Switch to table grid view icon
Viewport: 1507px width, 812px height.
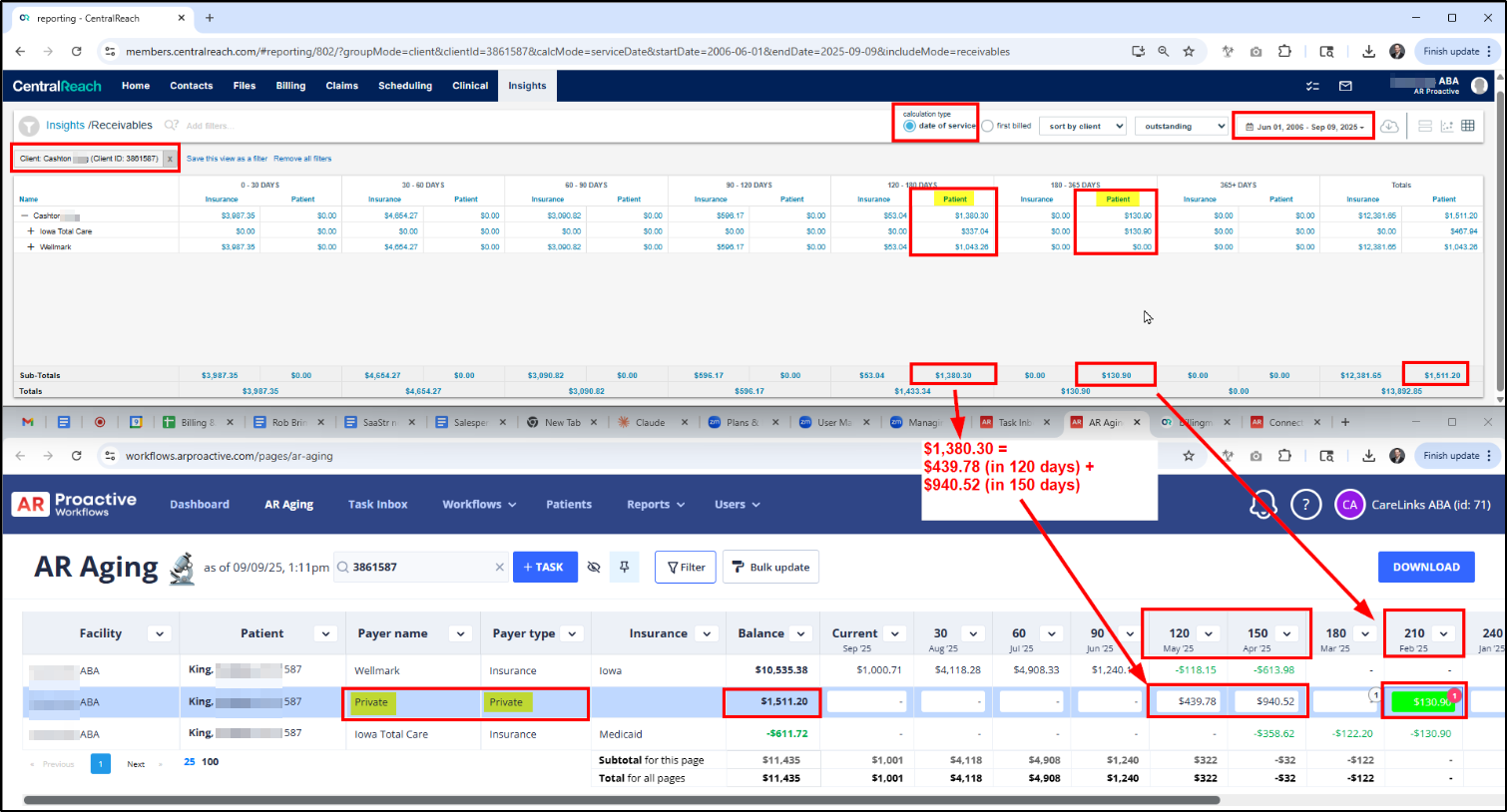click(x=1468, y=126)
